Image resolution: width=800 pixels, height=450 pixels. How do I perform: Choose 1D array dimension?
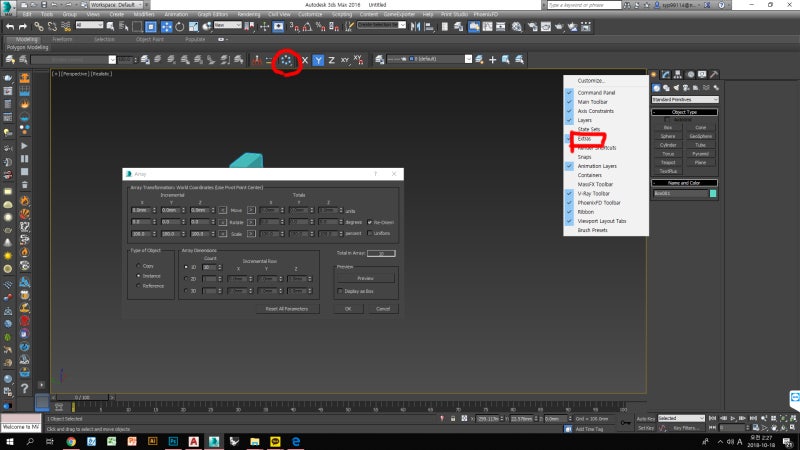[x=186, y=267]
